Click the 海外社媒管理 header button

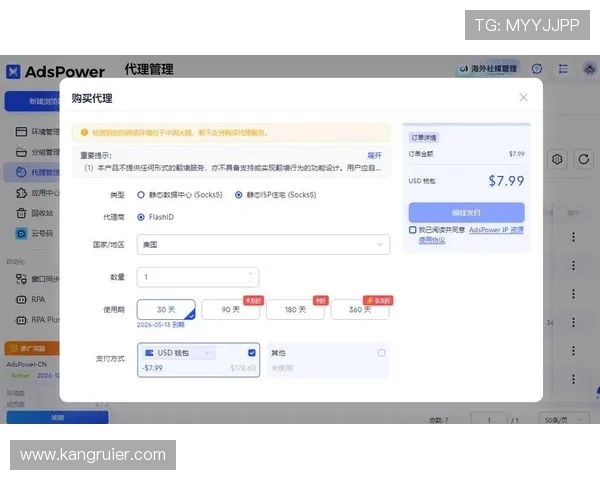[x=488, y=69]
